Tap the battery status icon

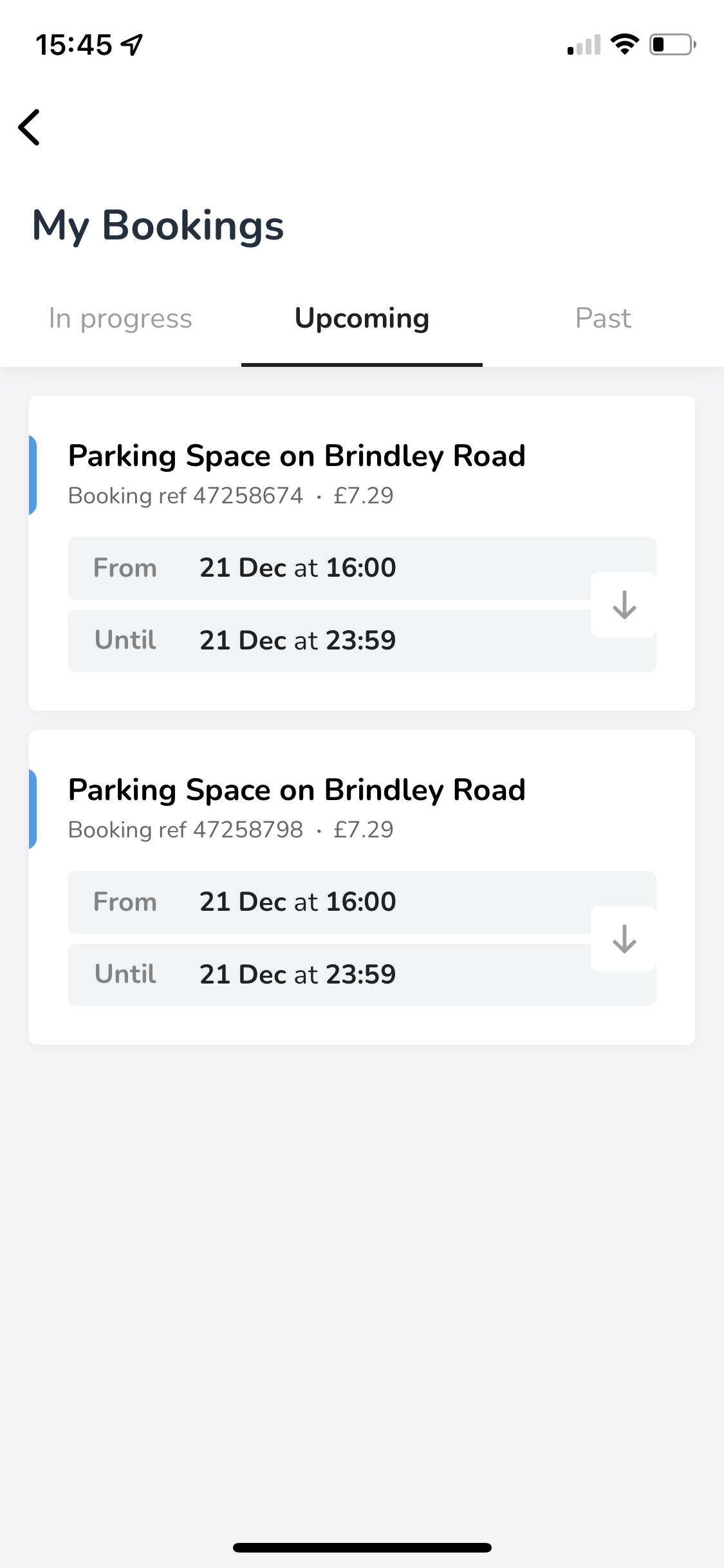coord(672,44)
